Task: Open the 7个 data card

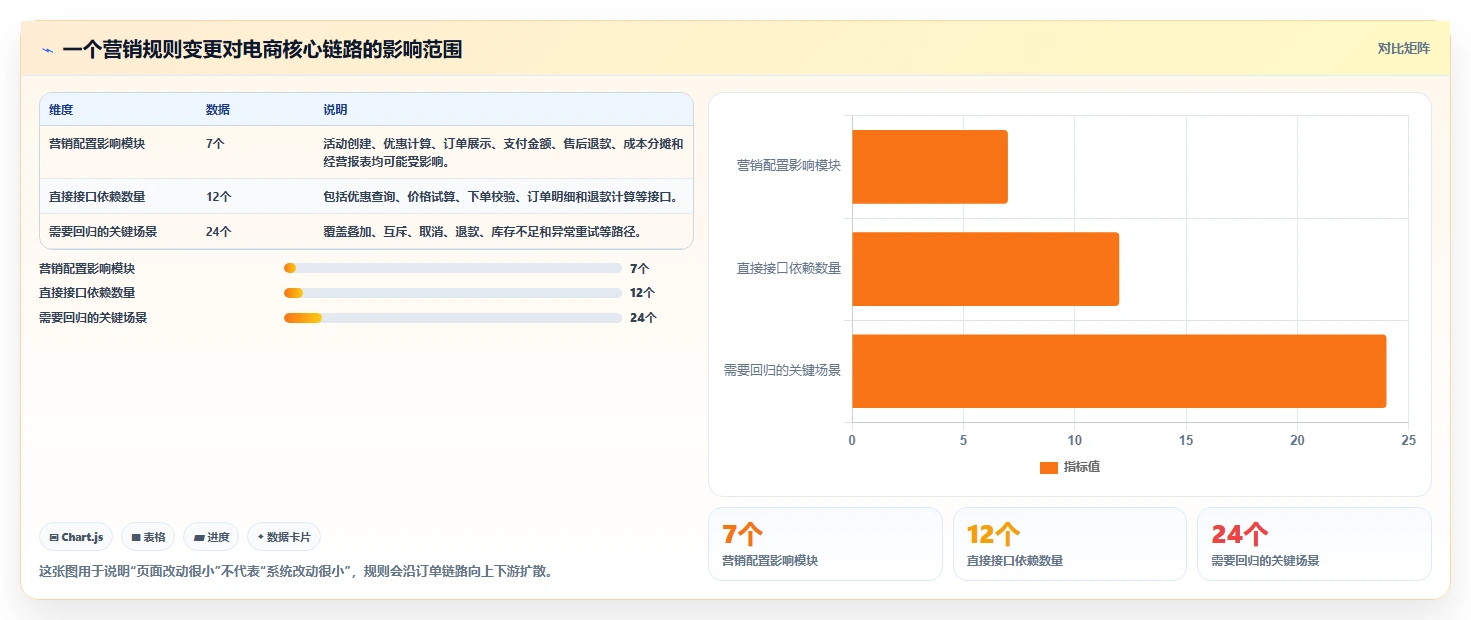Action: coord(825,544)
